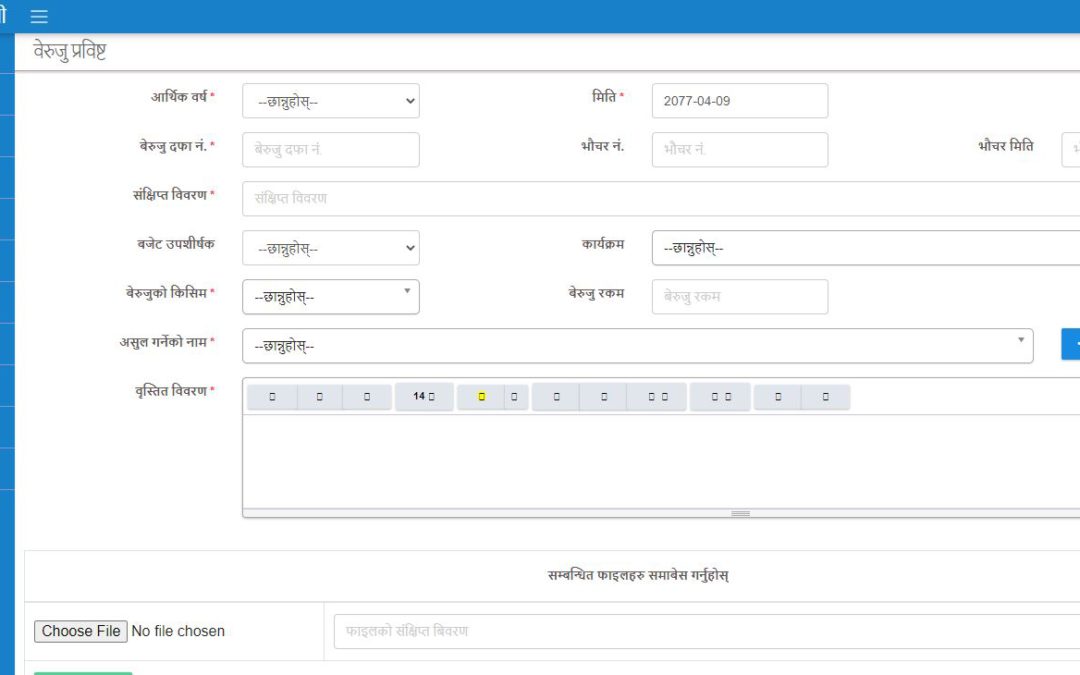1080x675 pixels.
Task: Open the font size selector showing 14
Action: coord(424,396)
